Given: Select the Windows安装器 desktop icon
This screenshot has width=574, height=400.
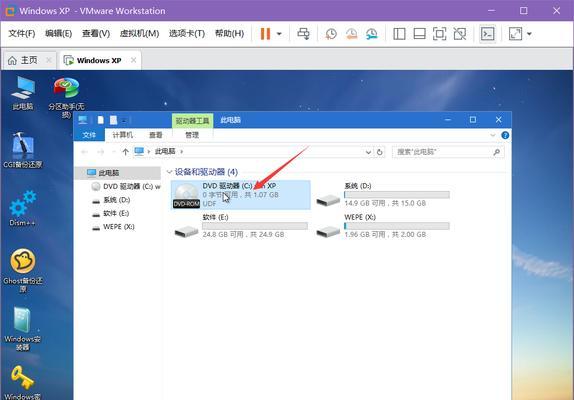Looking at the screenshot, I should pos(23,329).
